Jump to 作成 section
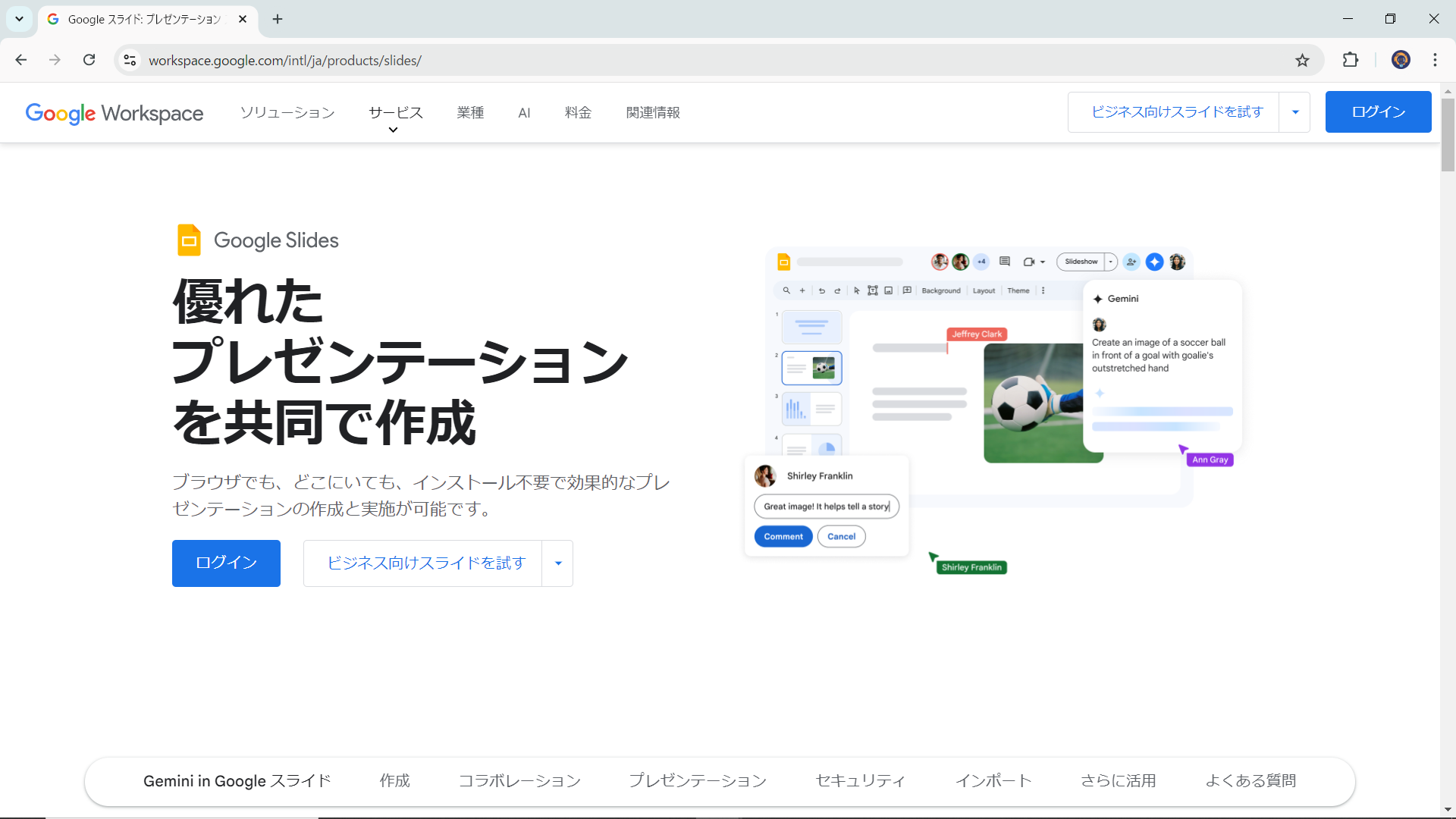The image size is (1456, 819). pos(395,781)
